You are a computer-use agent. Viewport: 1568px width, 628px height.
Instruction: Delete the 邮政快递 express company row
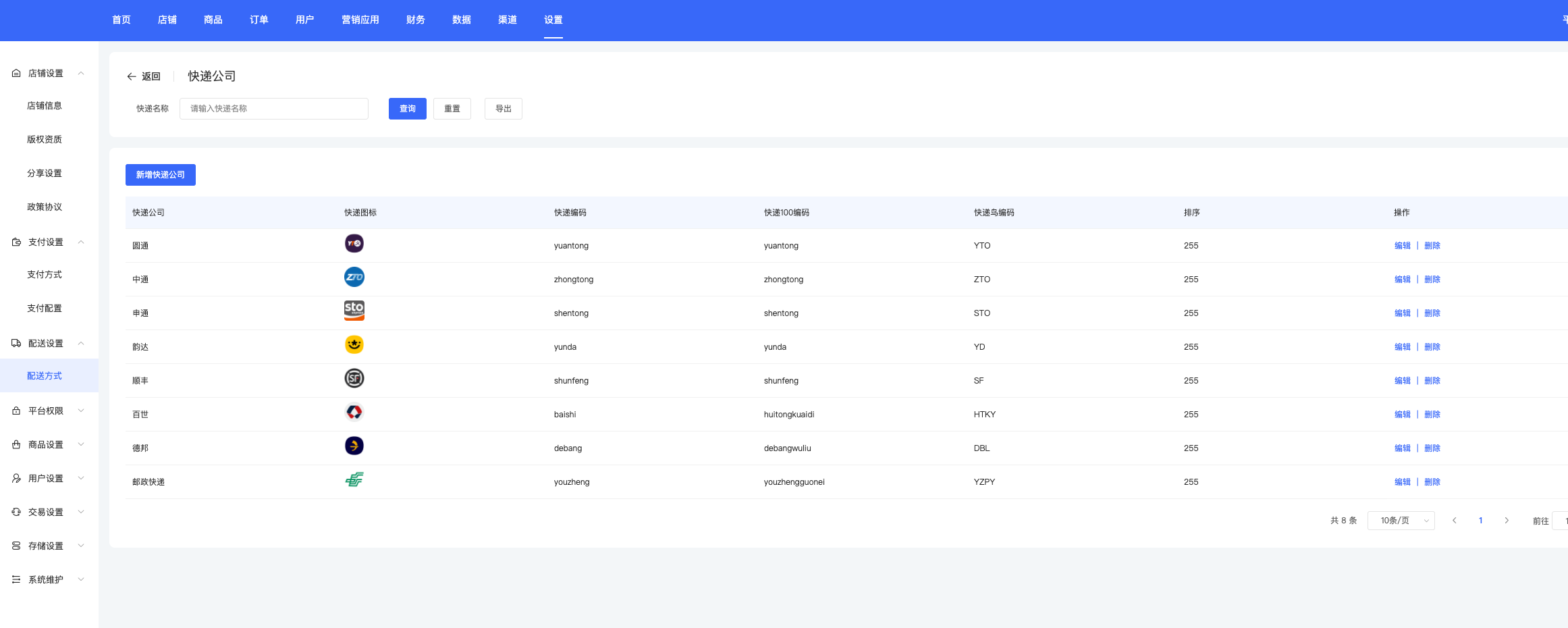[x=1432, y=482]
